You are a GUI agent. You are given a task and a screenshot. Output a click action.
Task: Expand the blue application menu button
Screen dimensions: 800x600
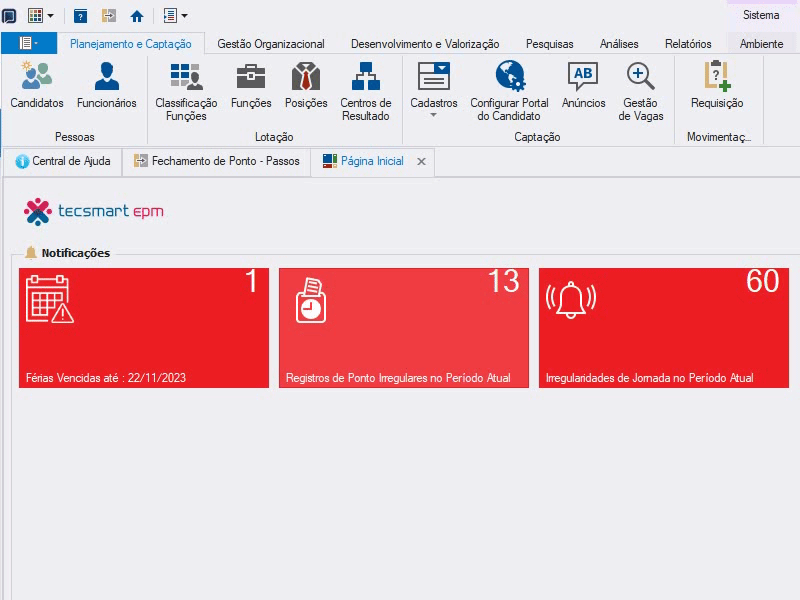pyautogui.click(x=29, y=43)
